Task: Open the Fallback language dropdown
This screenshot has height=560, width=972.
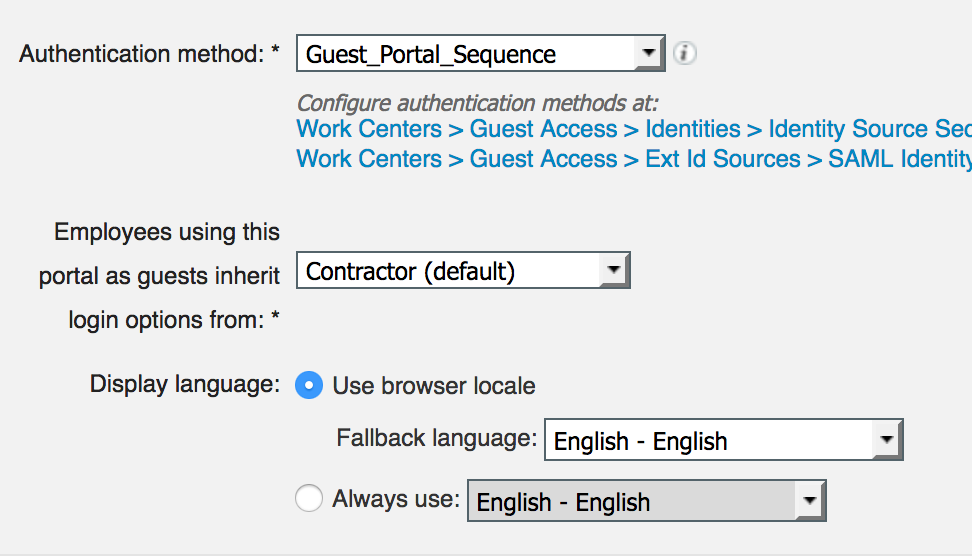Action: [723, 440]
